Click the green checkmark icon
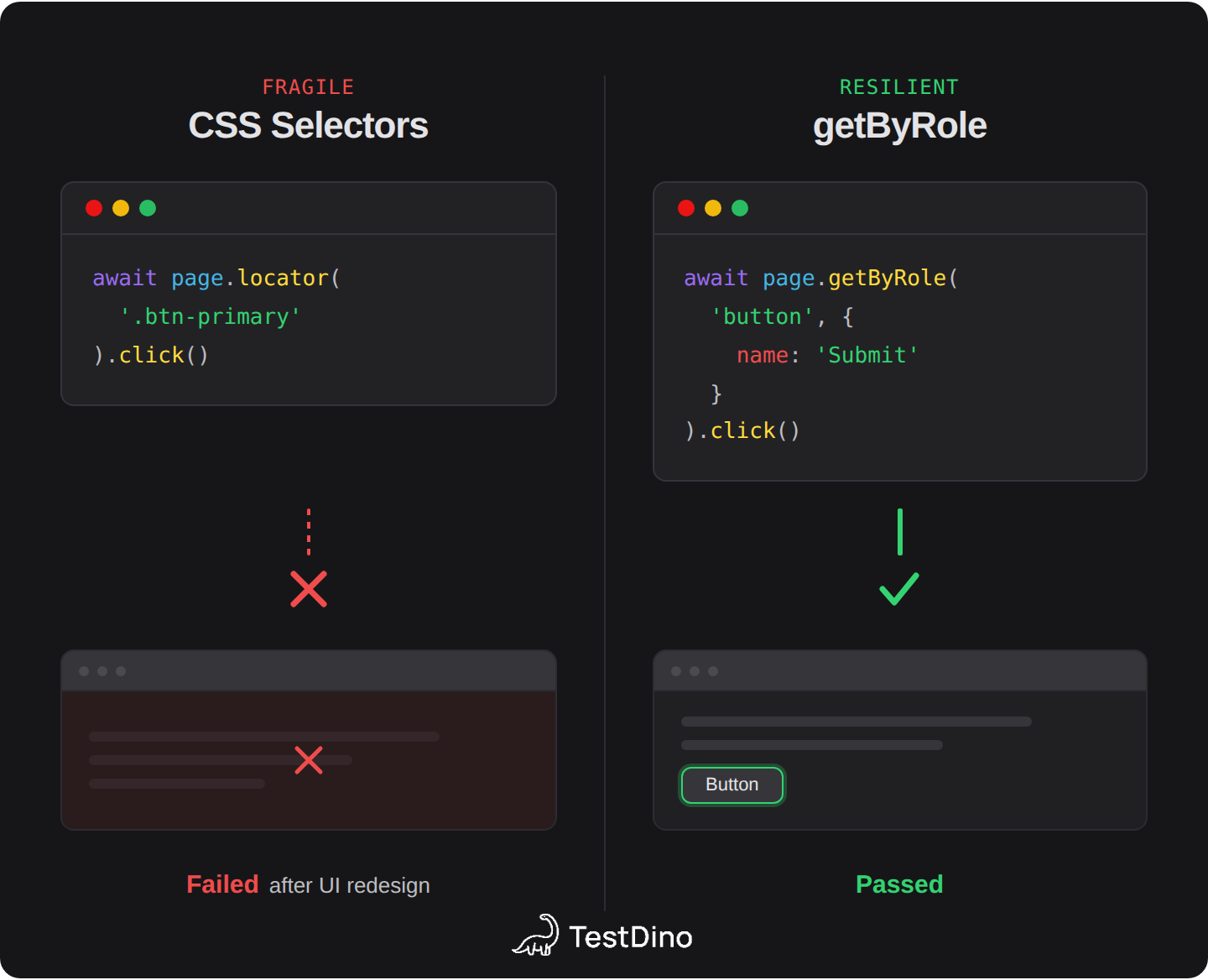This screenshot has width=1208, height=980. click(x=899, y=589)
